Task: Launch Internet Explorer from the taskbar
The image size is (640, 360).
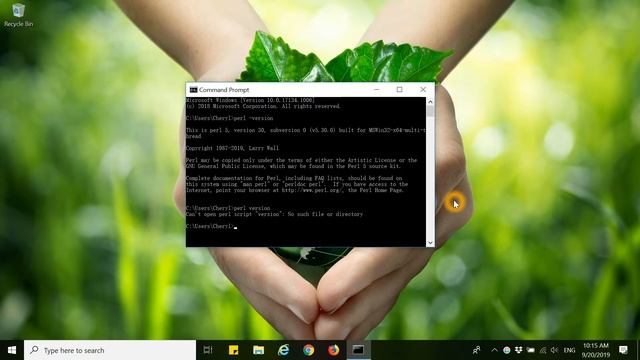Action: click(283, 350)
